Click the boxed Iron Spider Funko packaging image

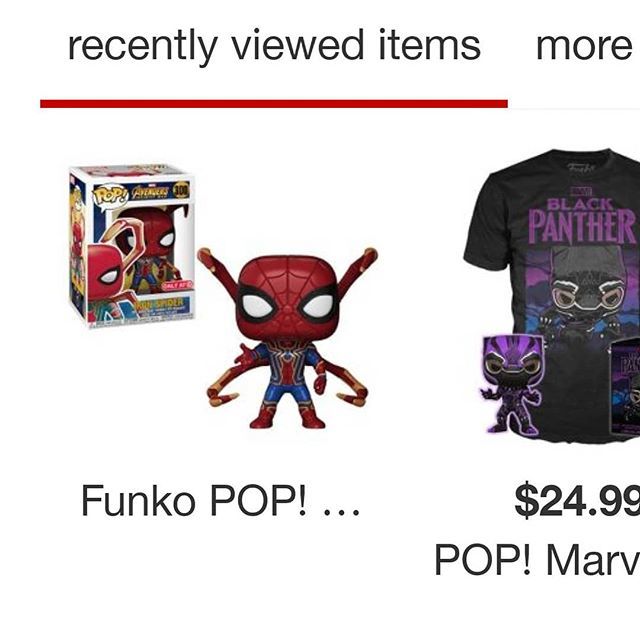tap(131, 246)
